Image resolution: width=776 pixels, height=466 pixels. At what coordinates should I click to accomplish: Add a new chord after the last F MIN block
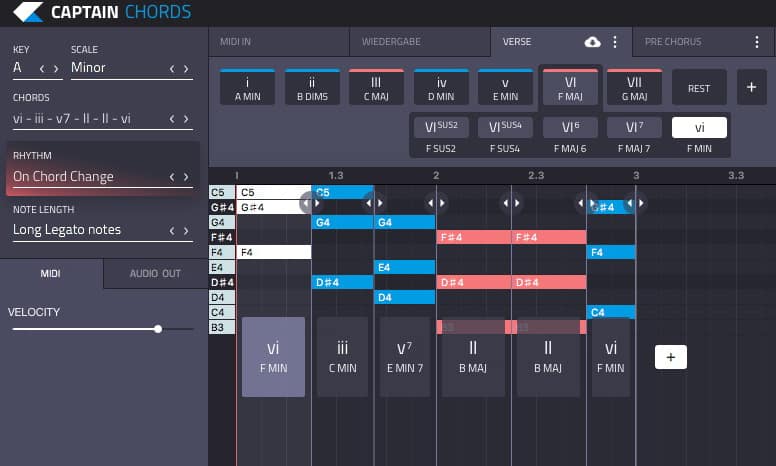[x=670, y=357]
